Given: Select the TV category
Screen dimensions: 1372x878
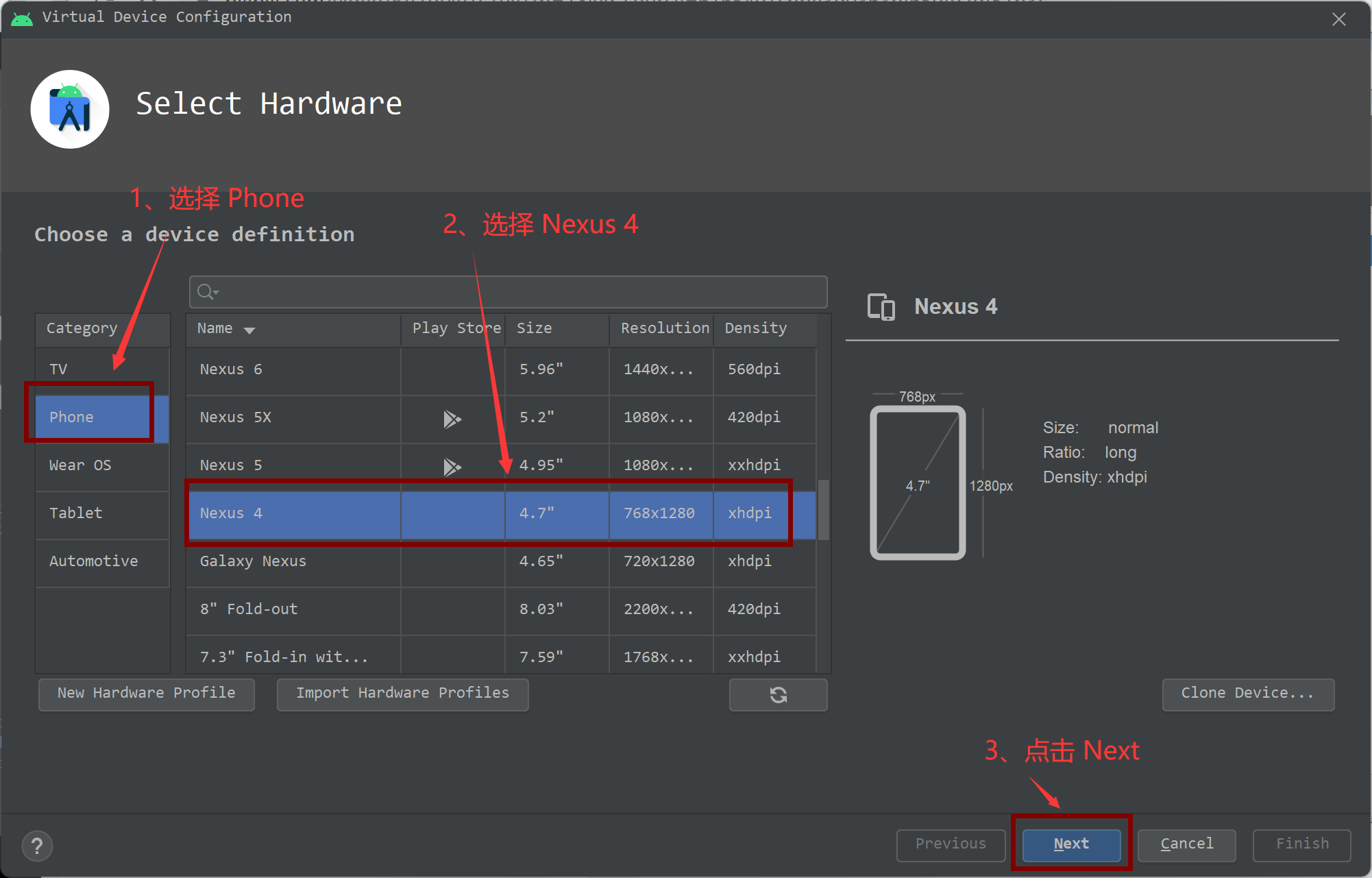Looking at the screenshot, I should tap(102, 369).
